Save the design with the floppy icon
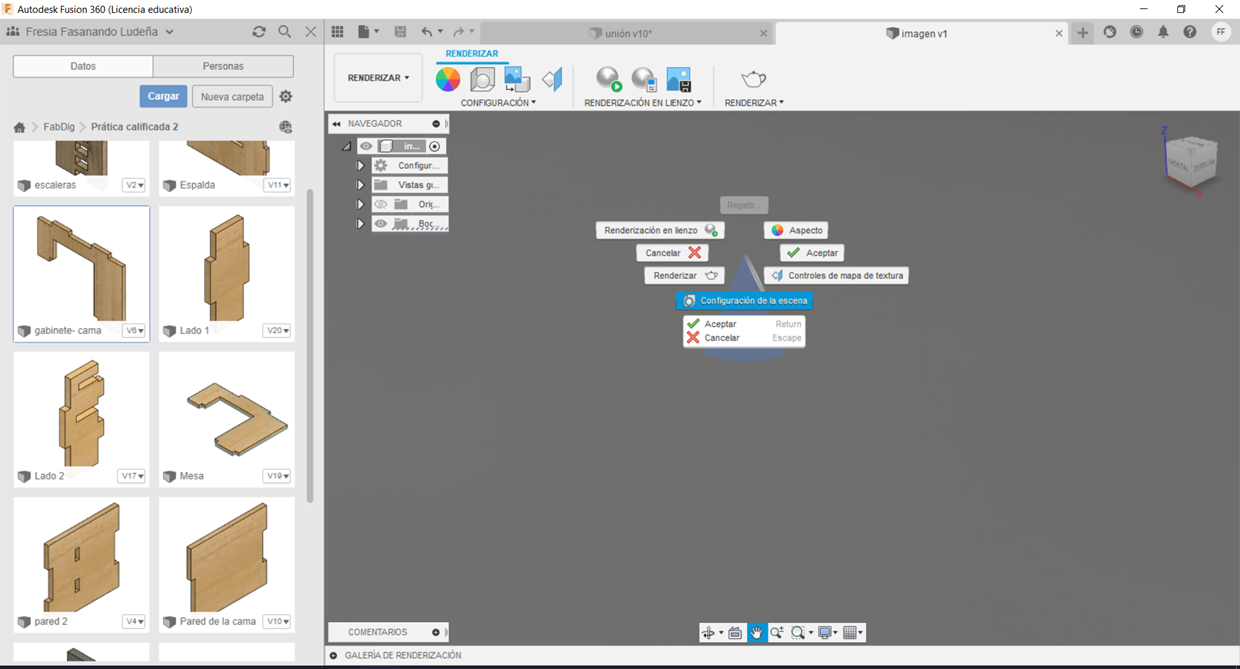Image resolution: width=1240 pixels, height=669 pixels. (401, 32)
